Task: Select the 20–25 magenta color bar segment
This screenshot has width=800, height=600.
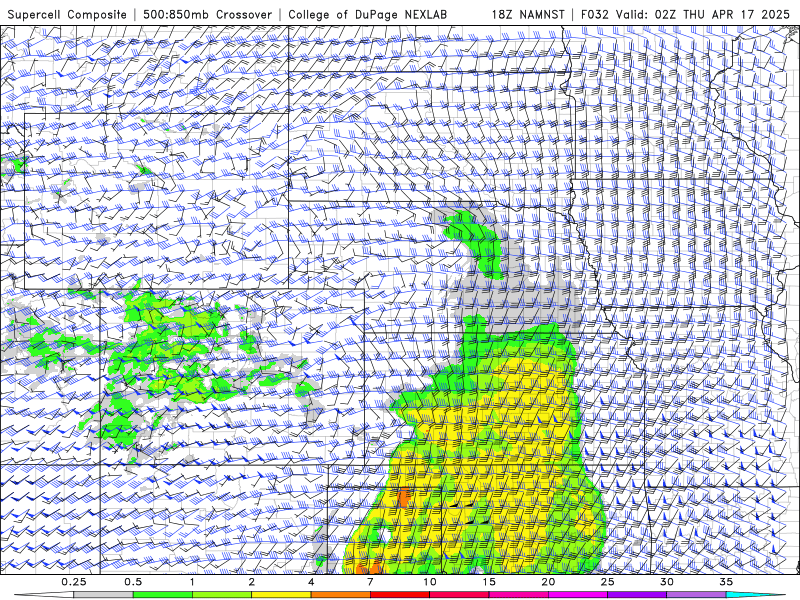Action: [578, 595]
